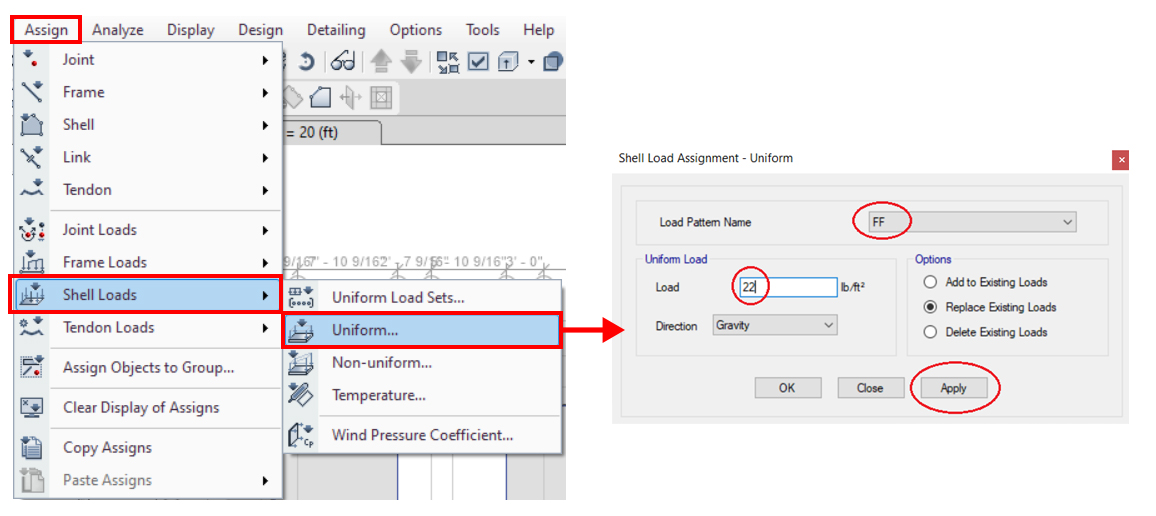Viewport: 1156px width, 516px height.
Task: Click the grayed up arrow toolbar icon
Action: tap(381, 62)
